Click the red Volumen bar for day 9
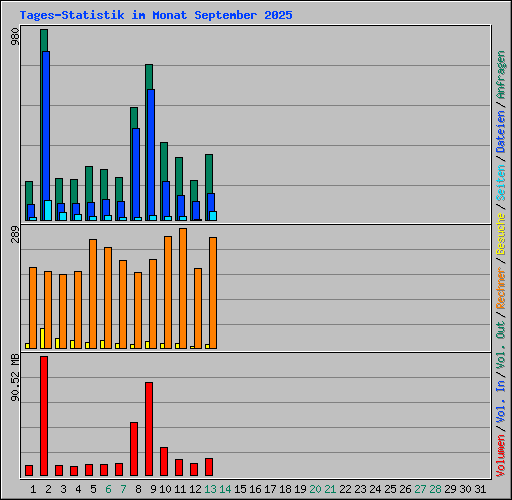Image resolution: width=512 pixels, height=500 pixels. 149,429
